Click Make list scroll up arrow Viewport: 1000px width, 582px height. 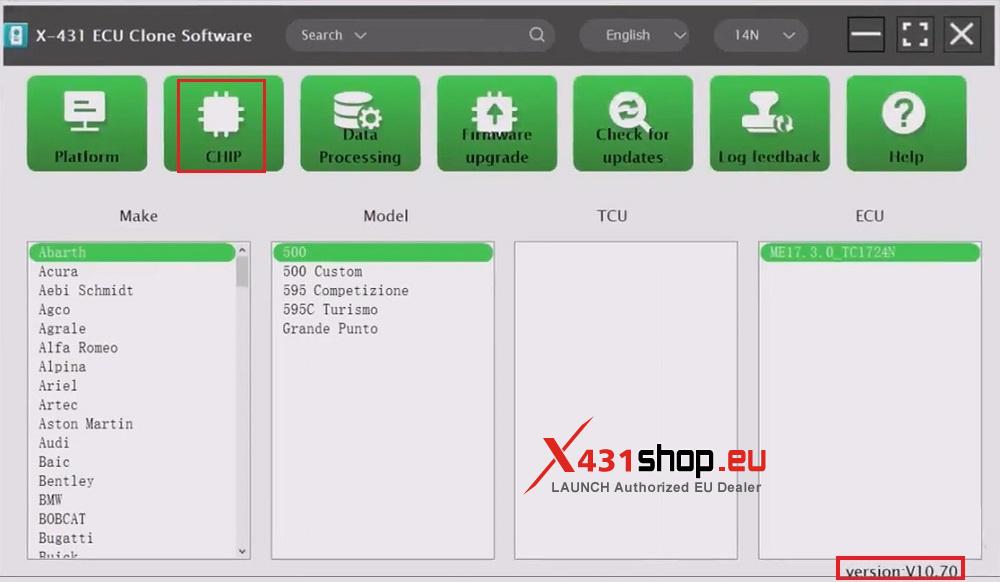242,251
